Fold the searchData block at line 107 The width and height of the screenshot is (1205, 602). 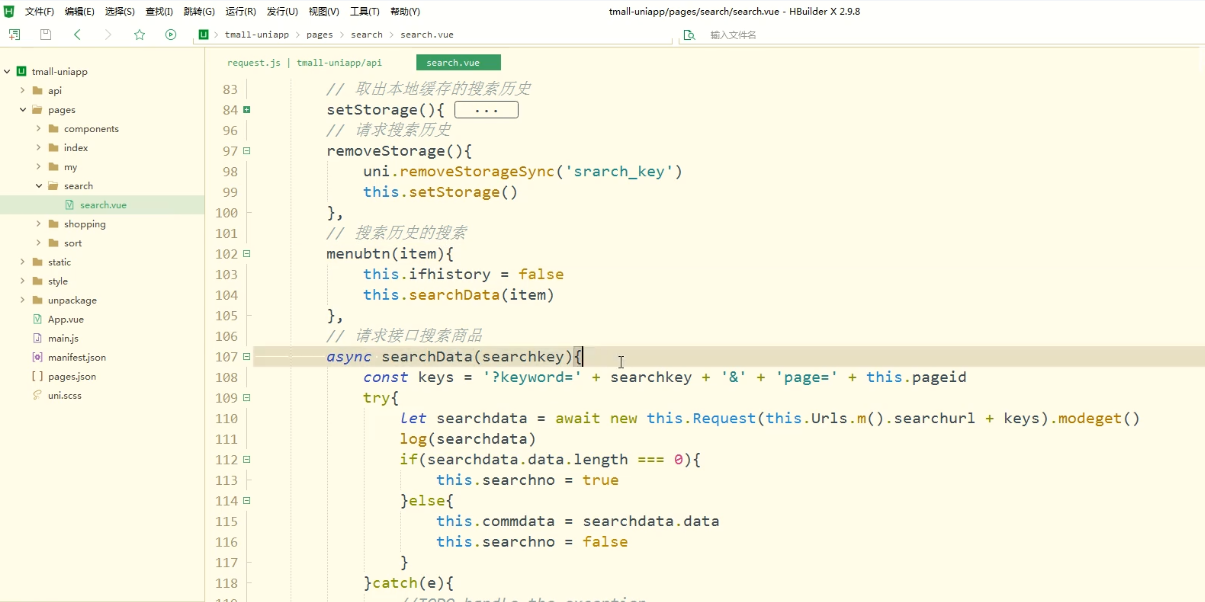(247, 357)
